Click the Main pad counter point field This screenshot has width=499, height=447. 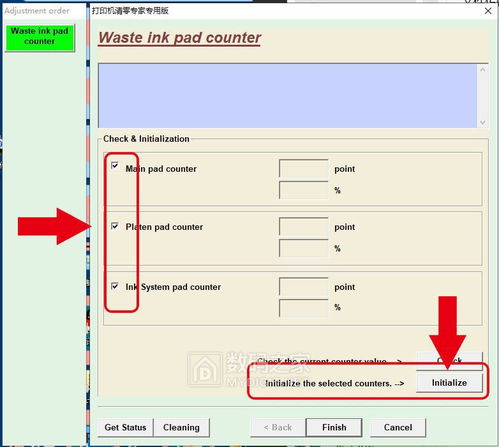[304, 168]
